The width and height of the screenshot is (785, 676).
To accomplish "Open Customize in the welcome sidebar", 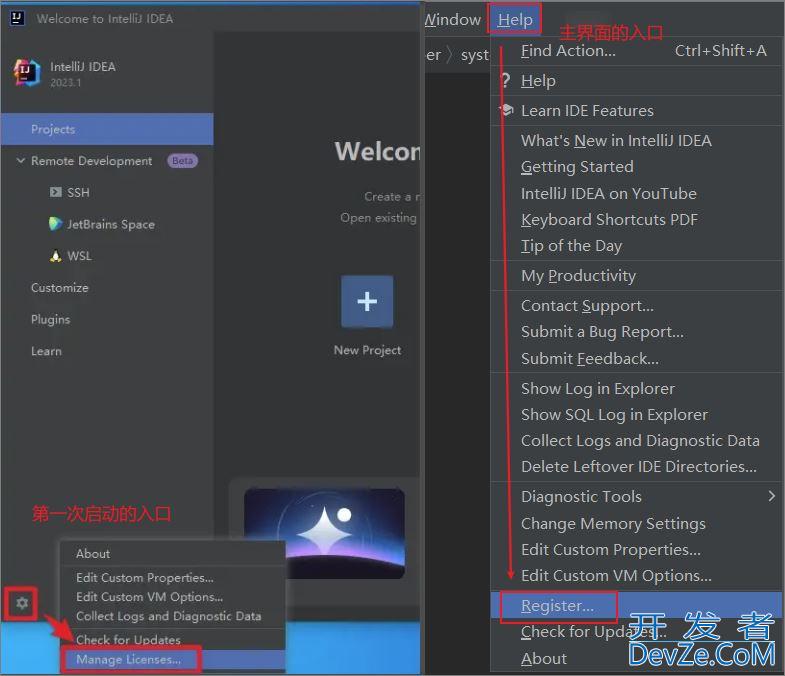I will (60, 288).
